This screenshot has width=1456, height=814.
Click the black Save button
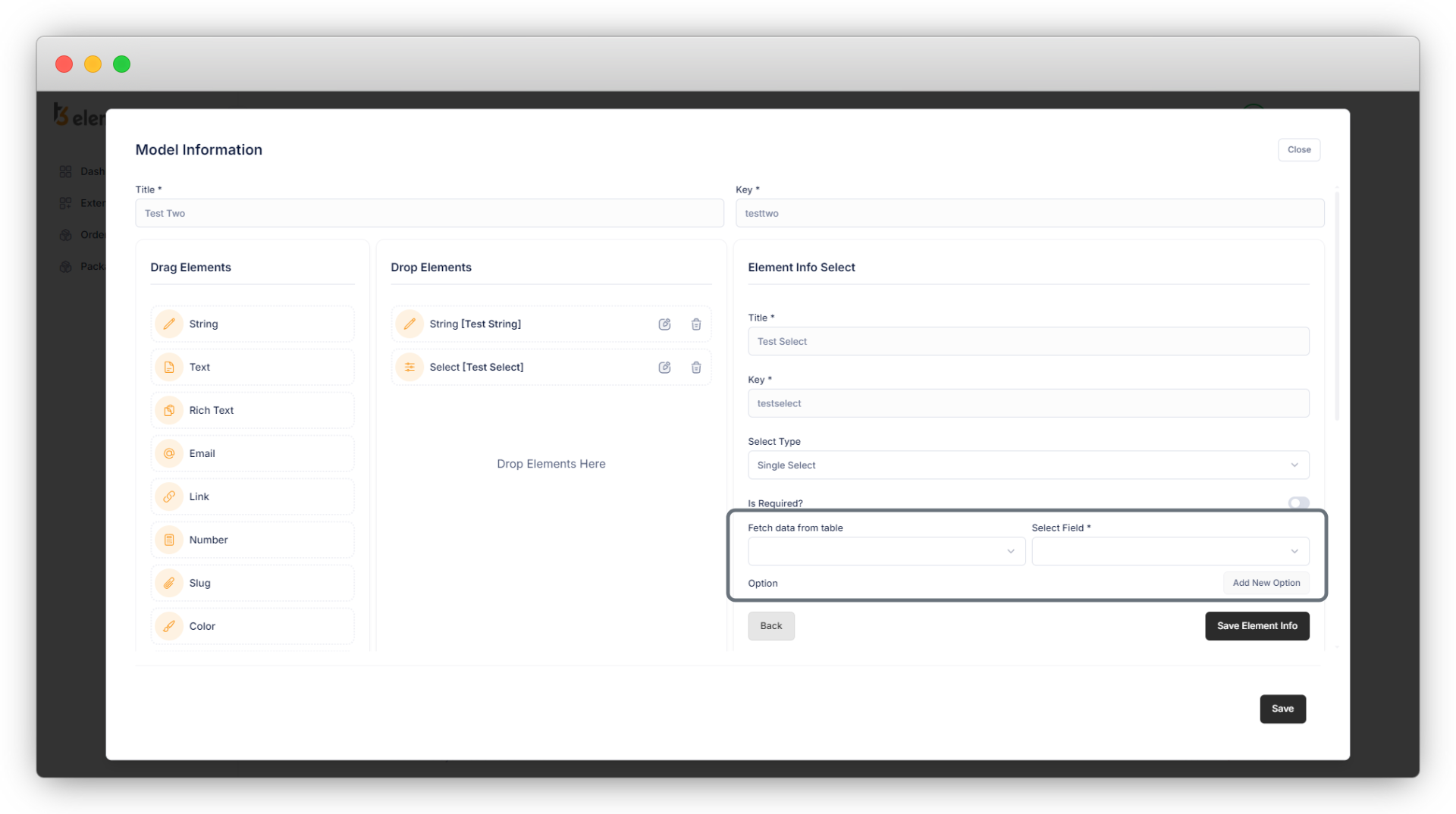(1282, 709)
